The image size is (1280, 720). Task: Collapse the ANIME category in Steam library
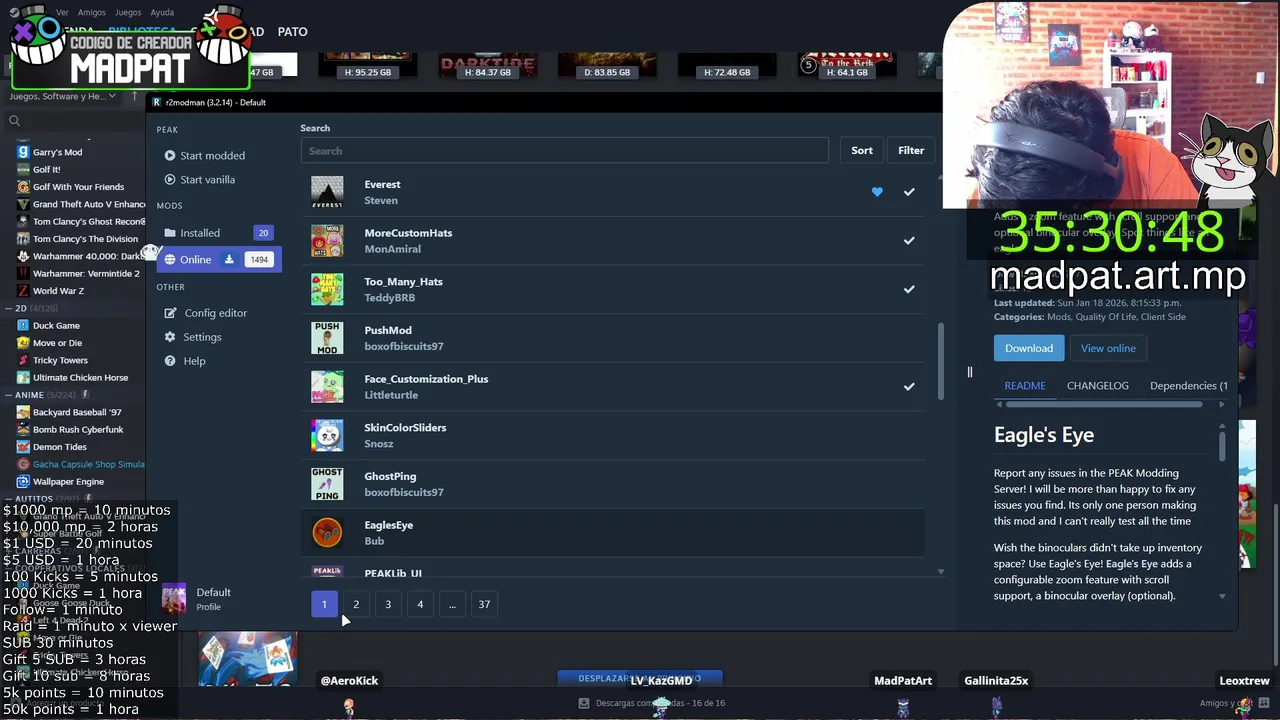(9, 395)
